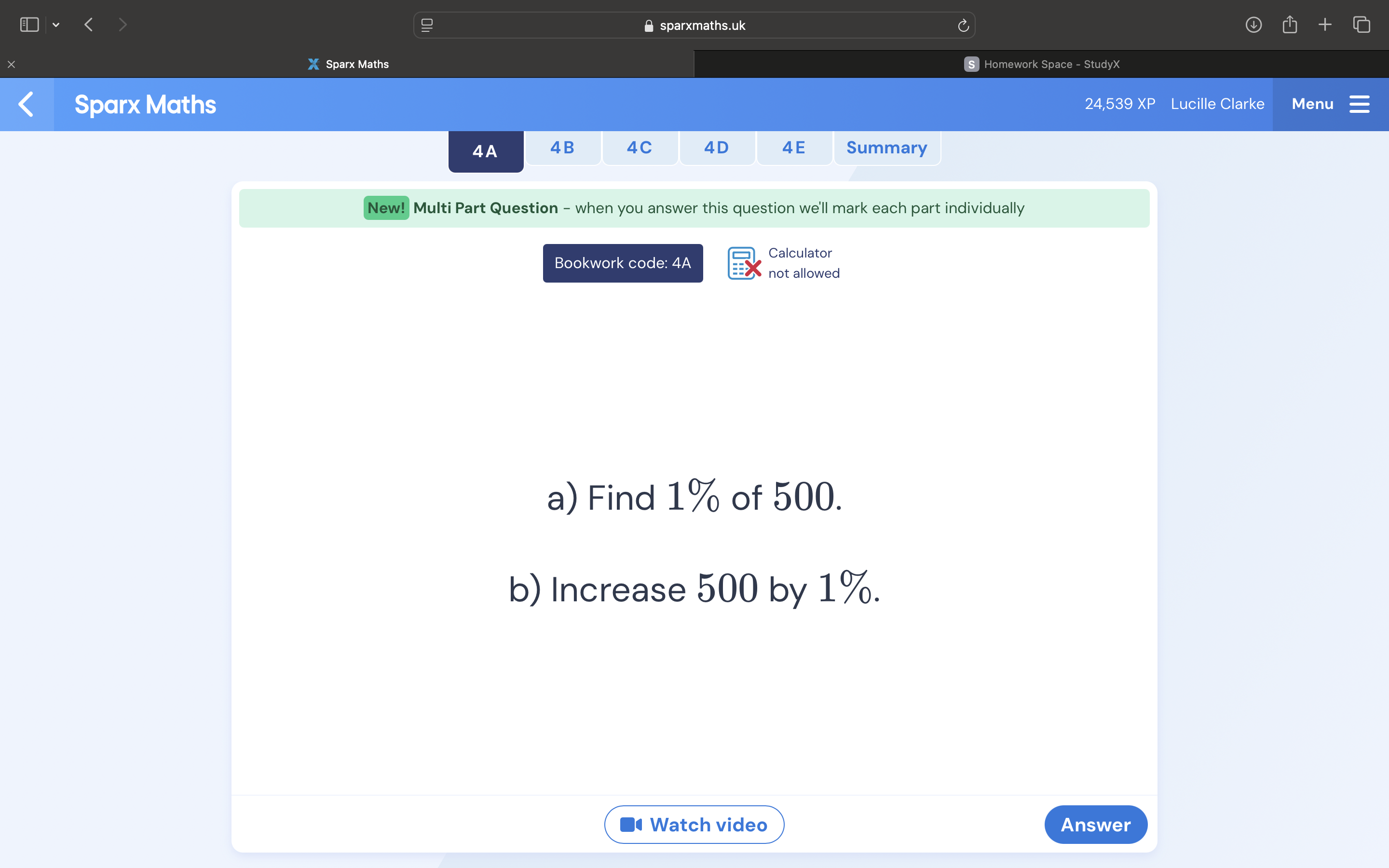The width and height of the screenshot is (1389, 868).
Task: Close the Sparx Maths browser tab
Action: pos(12,64)
